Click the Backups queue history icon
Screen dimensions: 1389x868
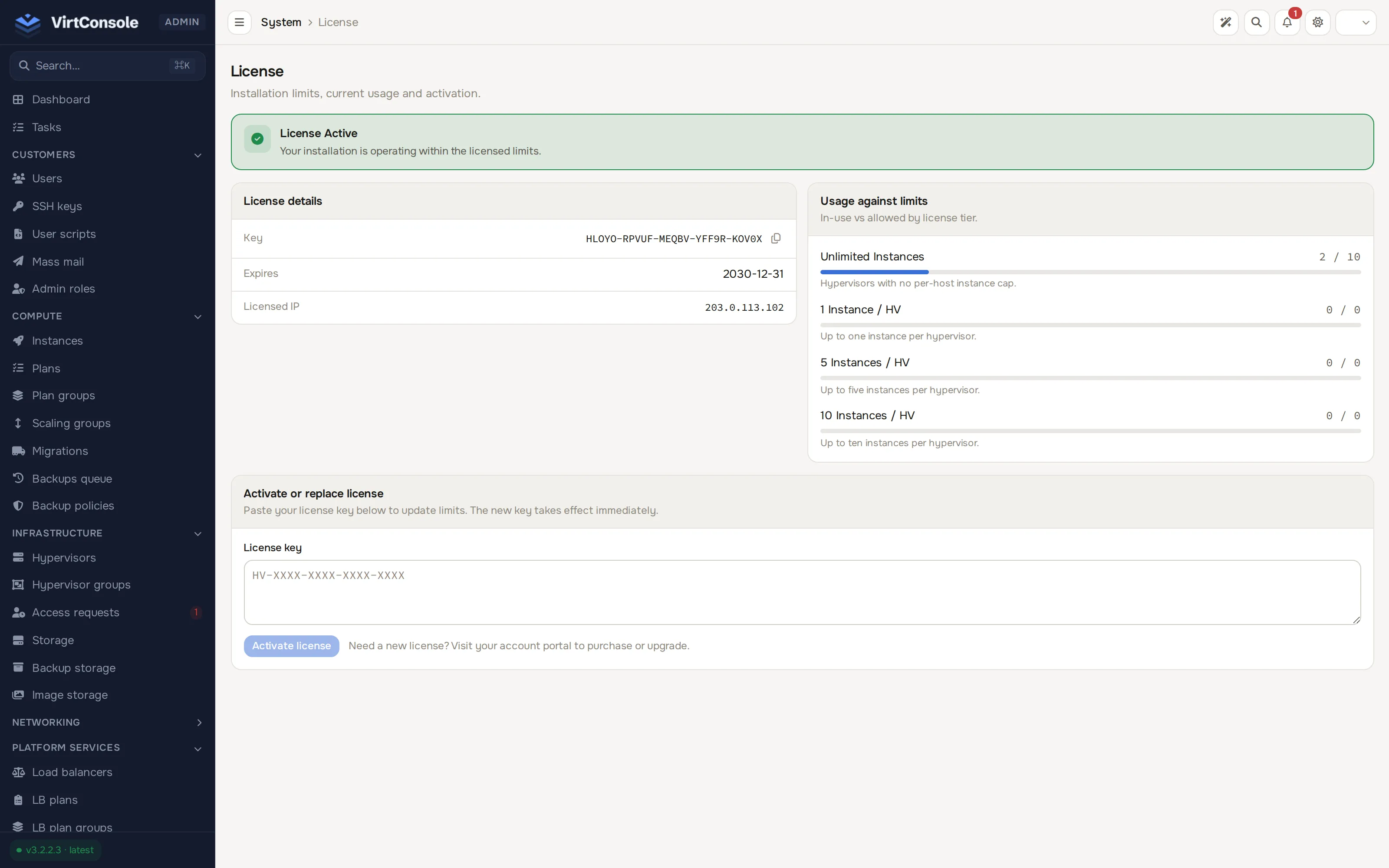tap(18, 478)
